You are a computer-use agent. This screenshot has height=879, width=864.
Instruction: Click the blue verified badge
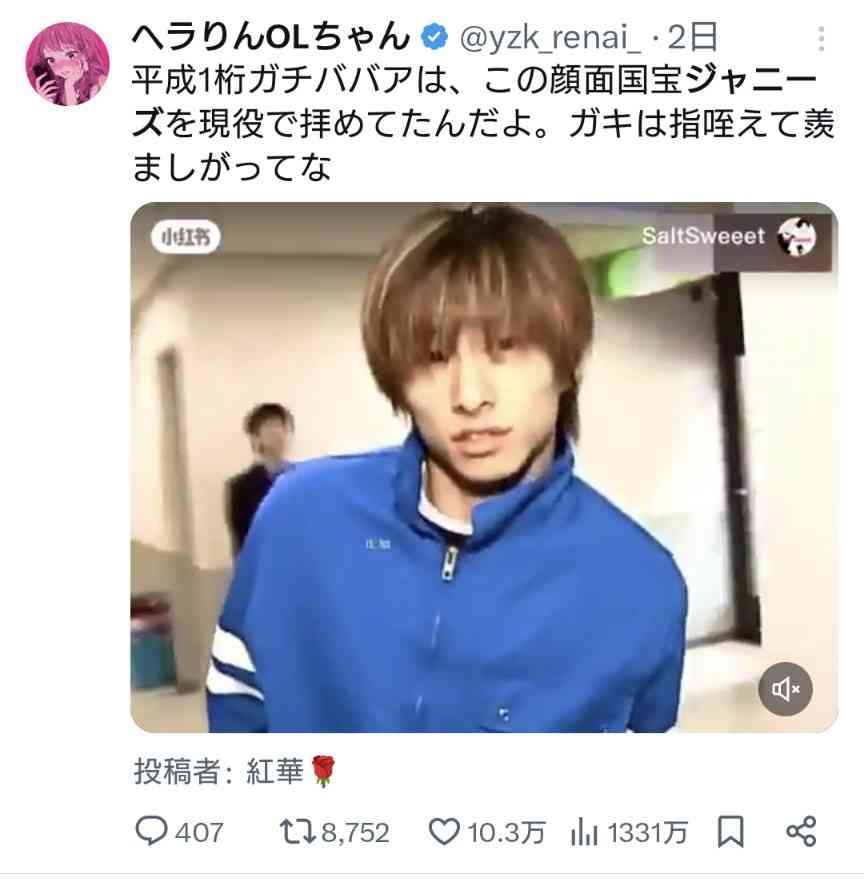click(x=435, y=38)
